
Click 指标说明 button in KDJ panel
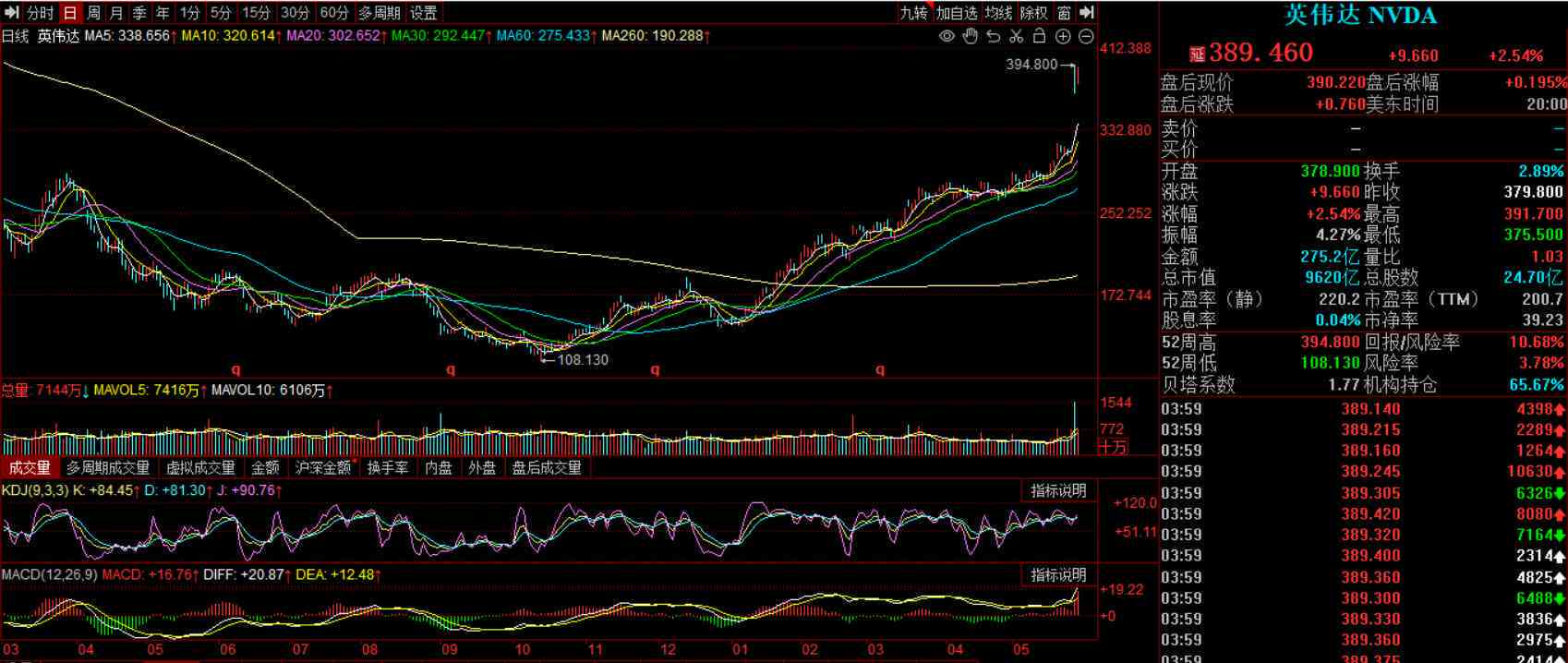1059,491
